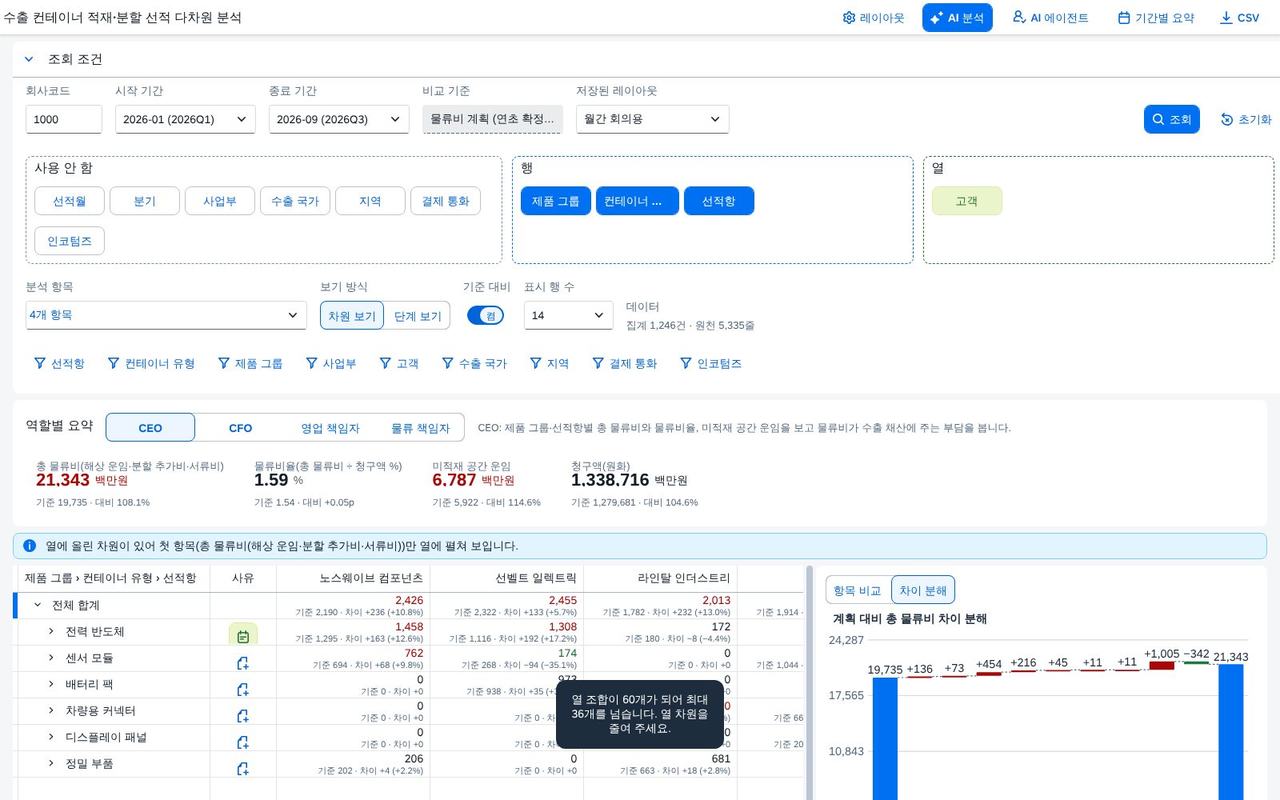Switch view mode to 단계 보기
The image size is (1280, 800).
tap(417, 315)
